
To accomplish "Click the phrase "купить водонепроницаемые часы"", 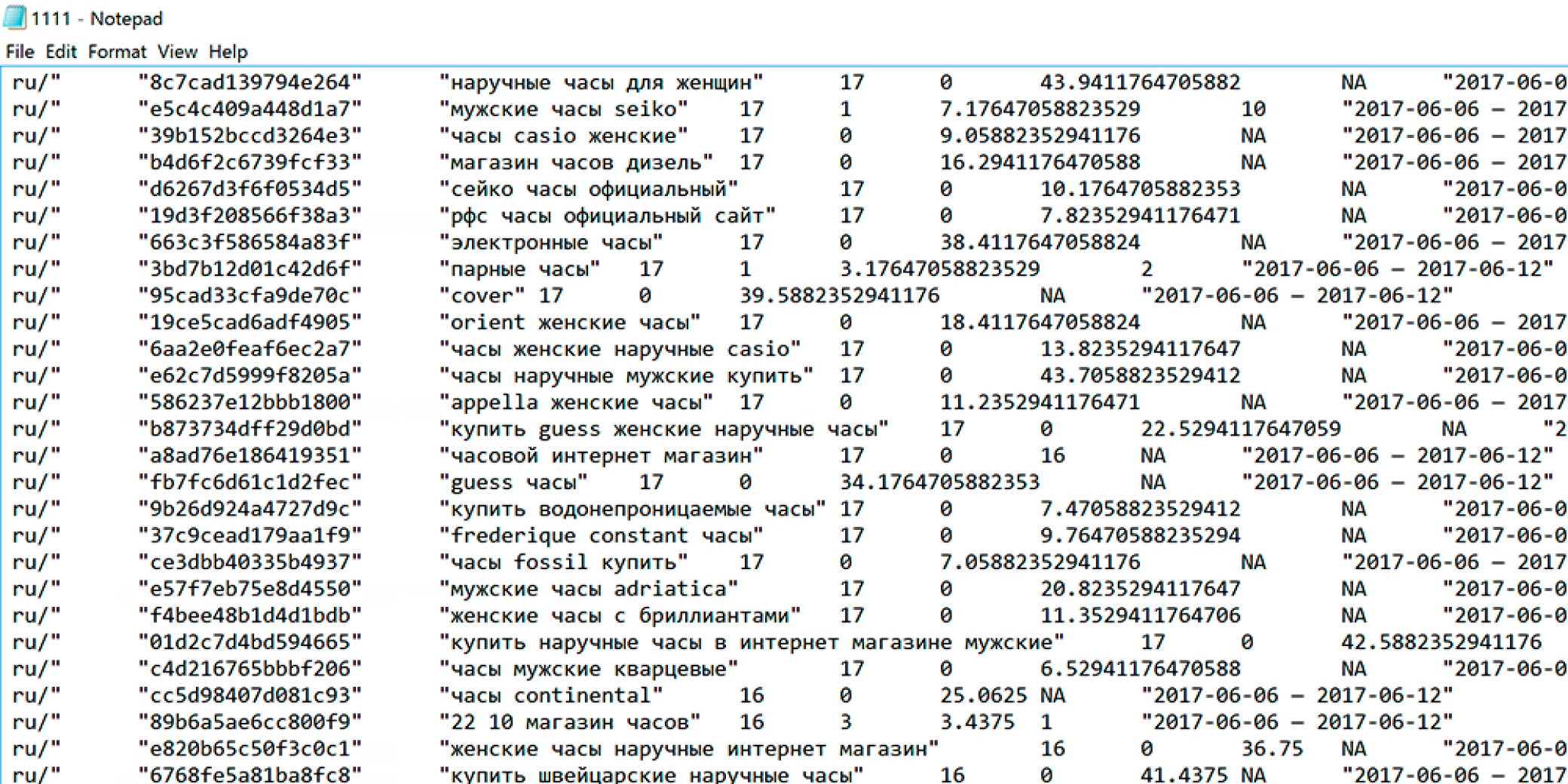I will (x=632, y=509).
